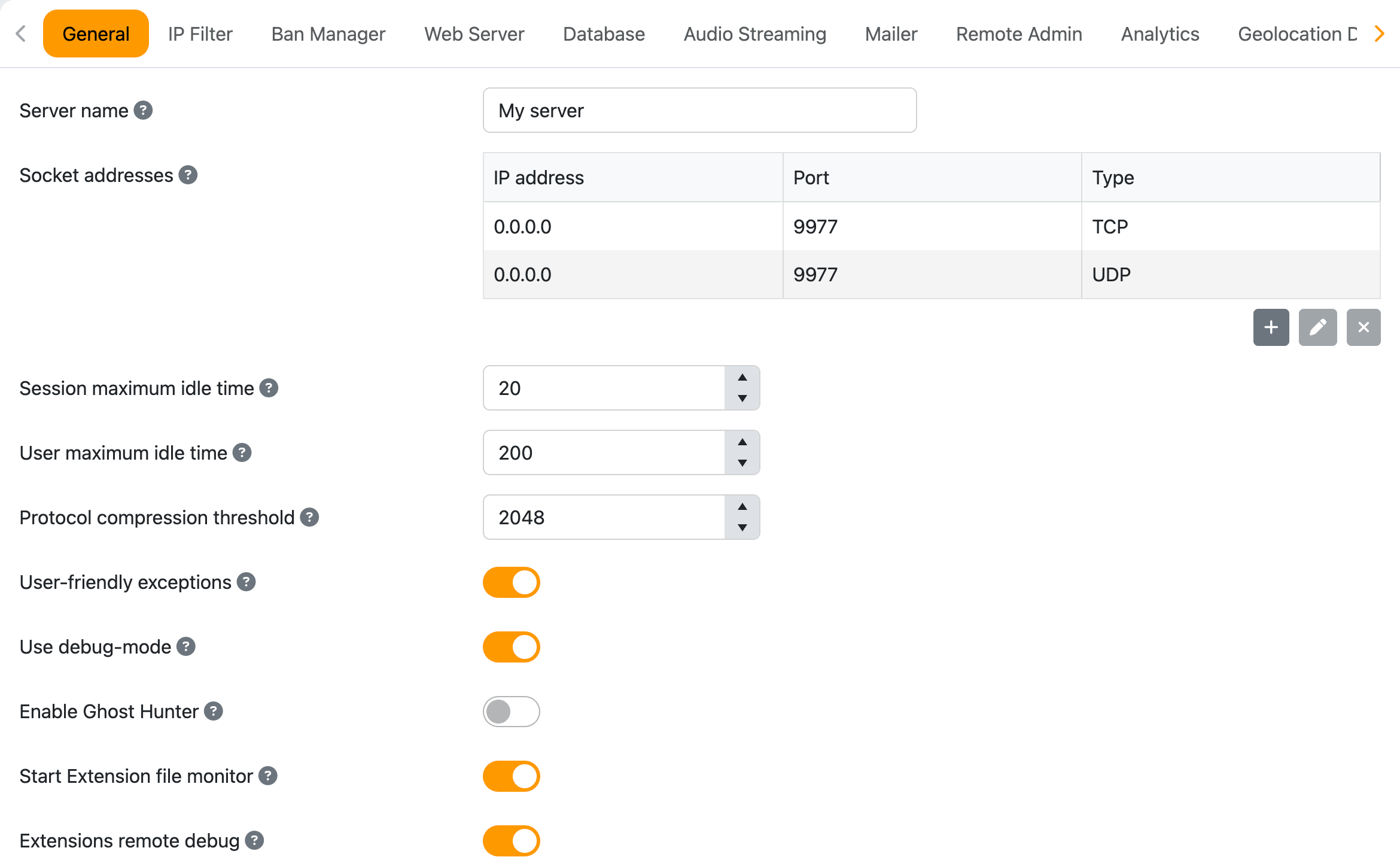Switch to the Web Server tab
This screenshot has height=866, width=1400.
click(474, 34)
